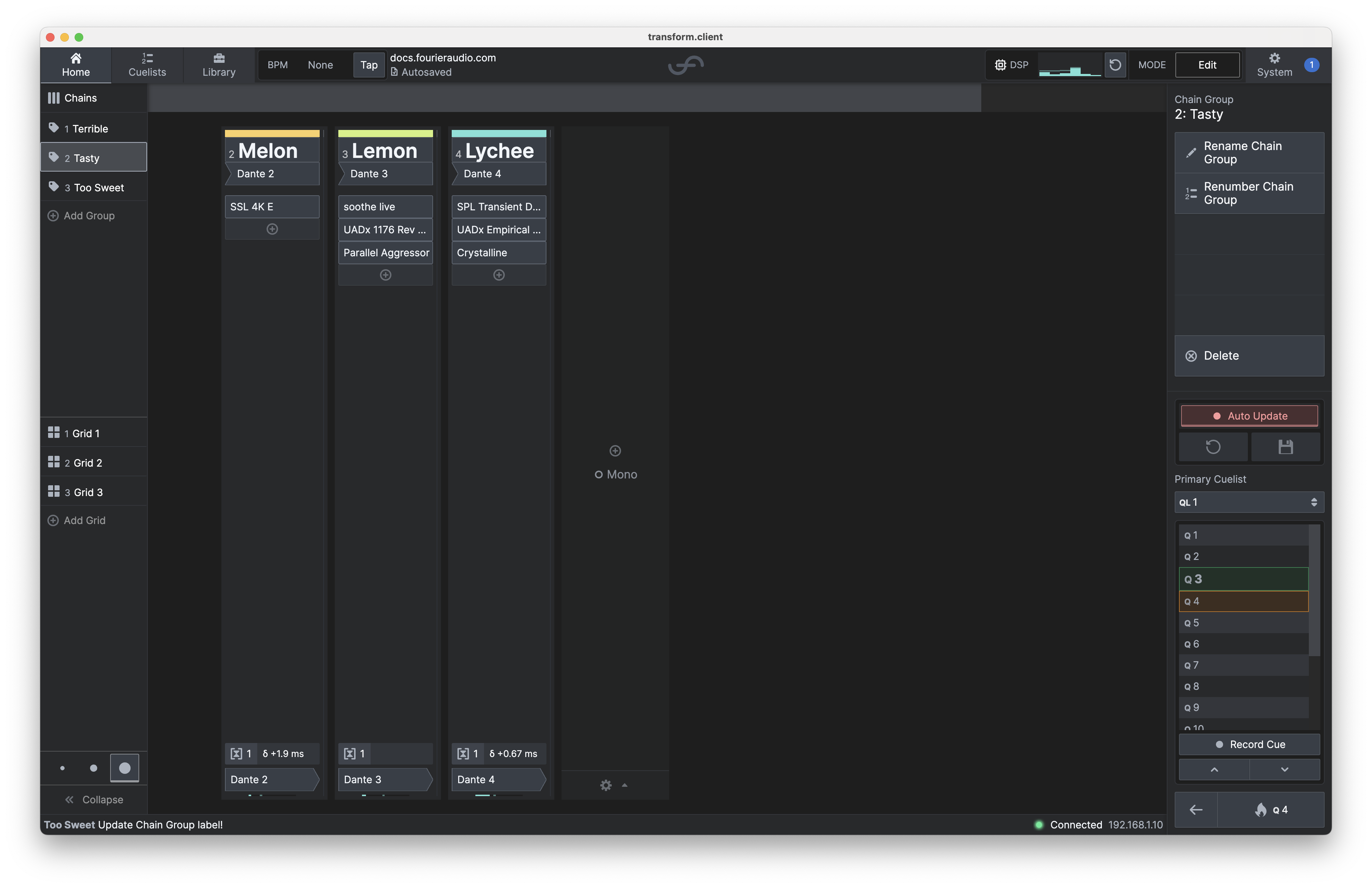Delete the Tasty chain group
1372x888 pixels.
click(x=1249, y=355)
